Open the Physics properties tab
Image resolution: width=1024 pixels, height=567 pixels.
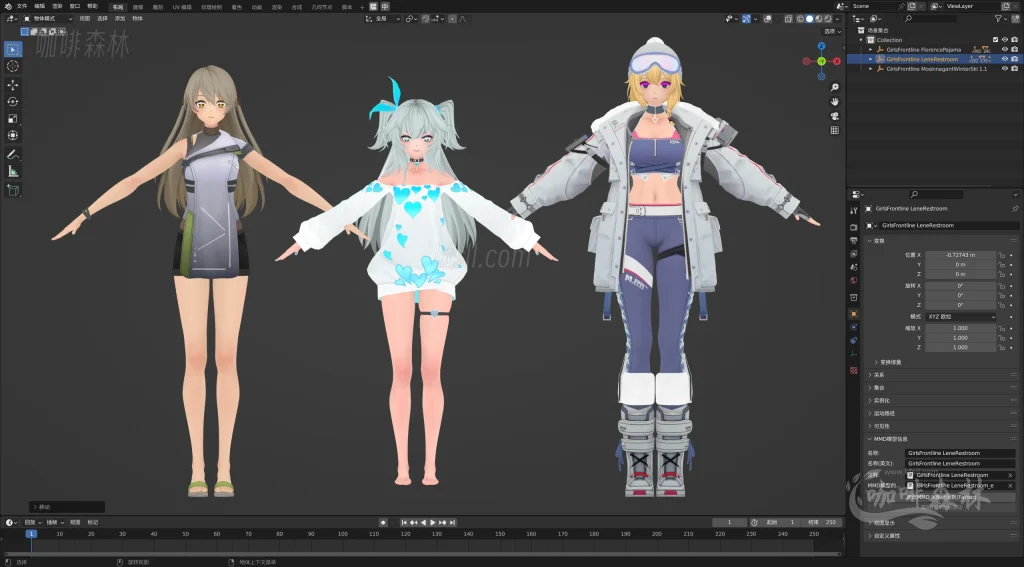[x=854, y=327]
